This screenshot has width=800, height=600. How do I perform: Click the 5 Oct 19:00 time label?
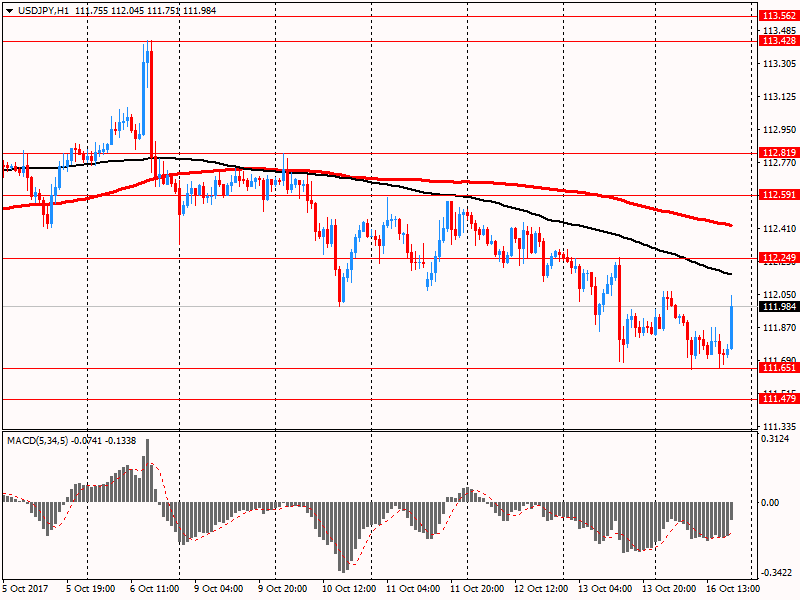coord(91,588)
